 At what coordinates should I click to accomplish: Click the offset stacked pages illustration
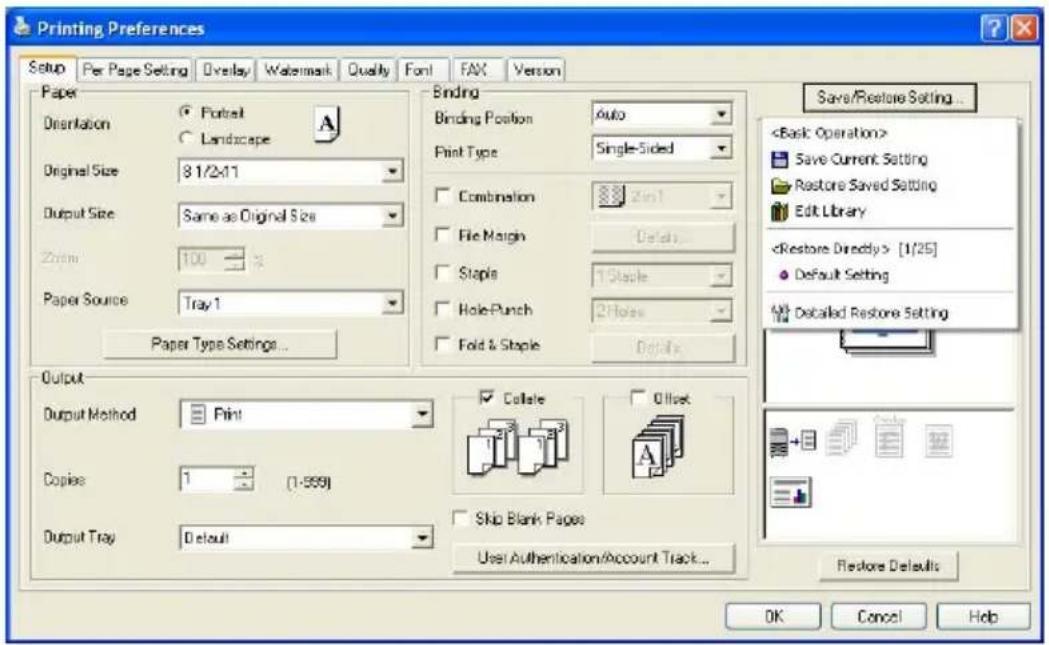pos(658,446)
